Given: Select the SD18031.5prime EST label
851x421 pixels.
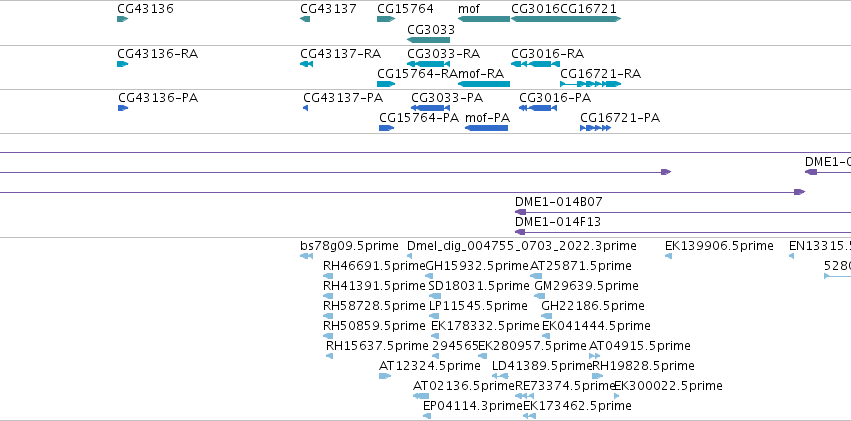Looking at the screenshot, I should click(x=479, y=286).
